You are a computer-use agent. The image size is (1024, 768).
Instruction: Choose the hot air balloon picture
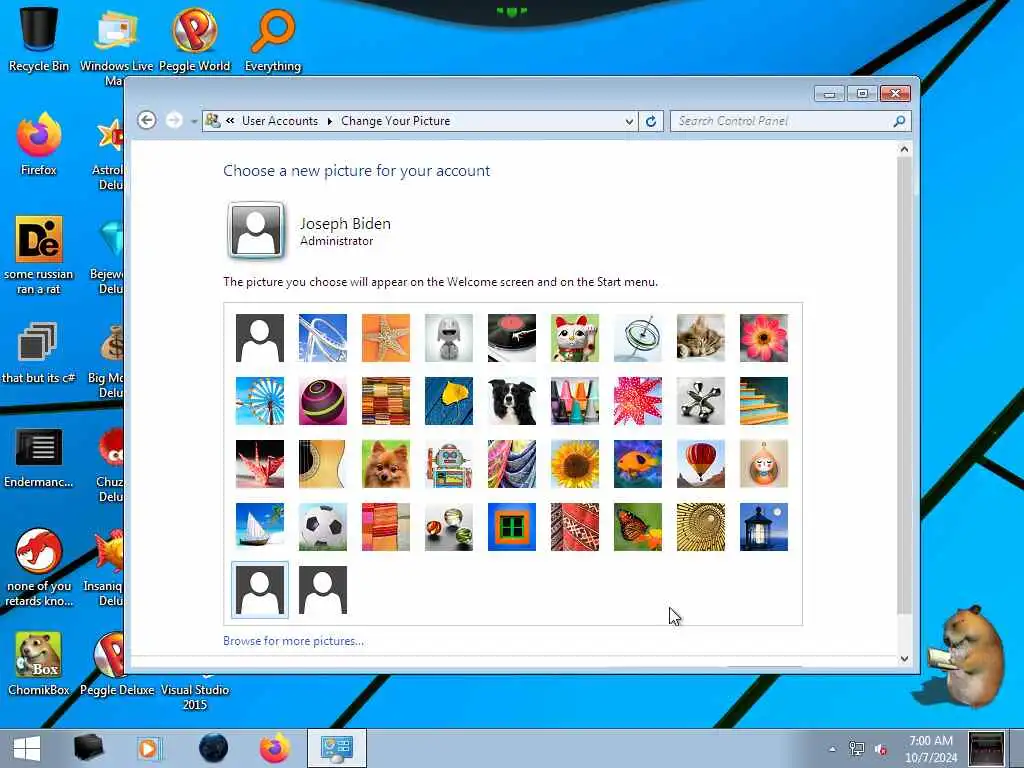tap(701, 464)
